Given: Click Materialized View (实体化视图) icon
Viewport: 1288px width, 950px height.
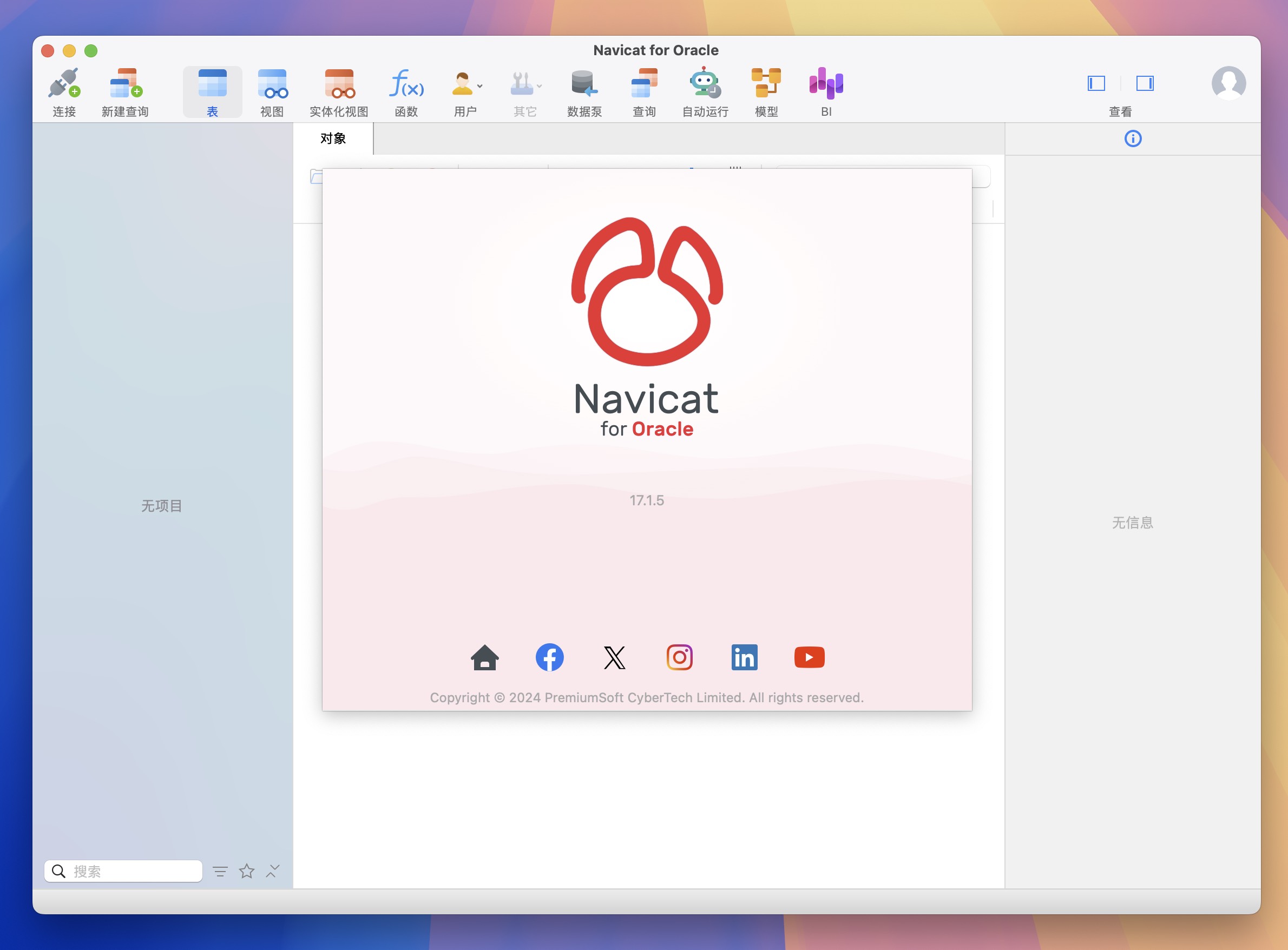Looking at the screenshot, I should (x=339, y=83).
